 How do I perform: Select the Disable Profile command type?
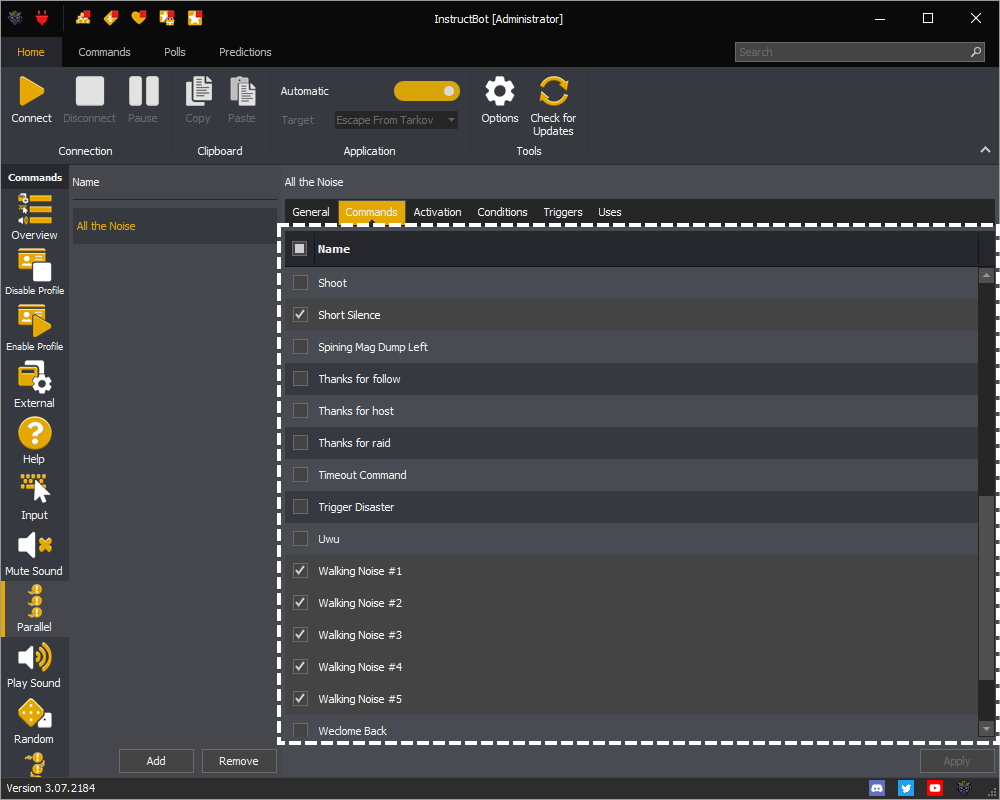34,272
